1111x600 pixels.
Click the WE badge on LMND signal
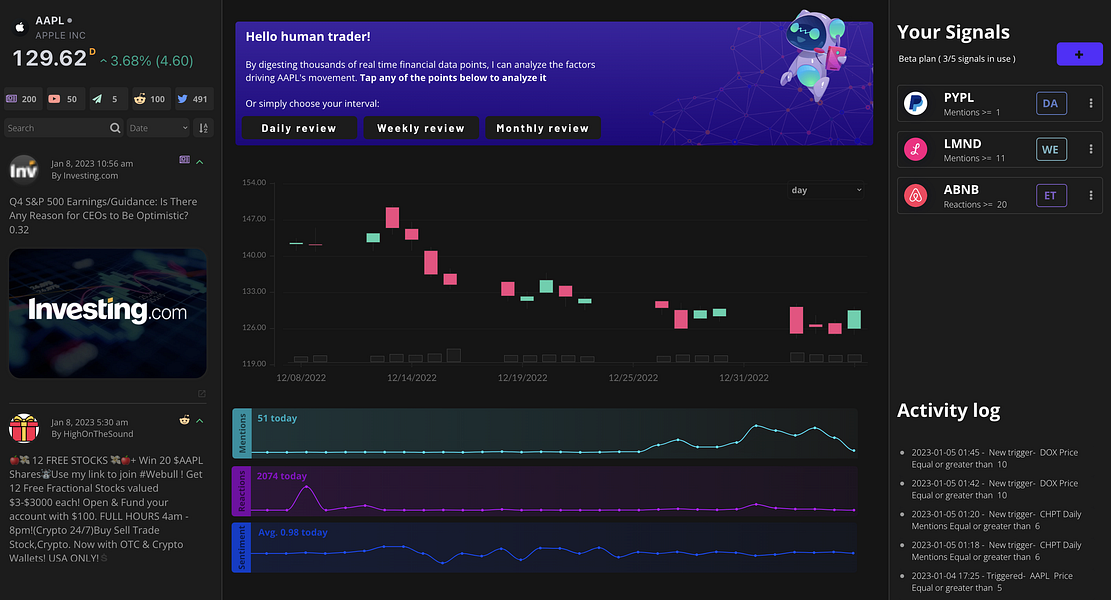point(1051,149)
